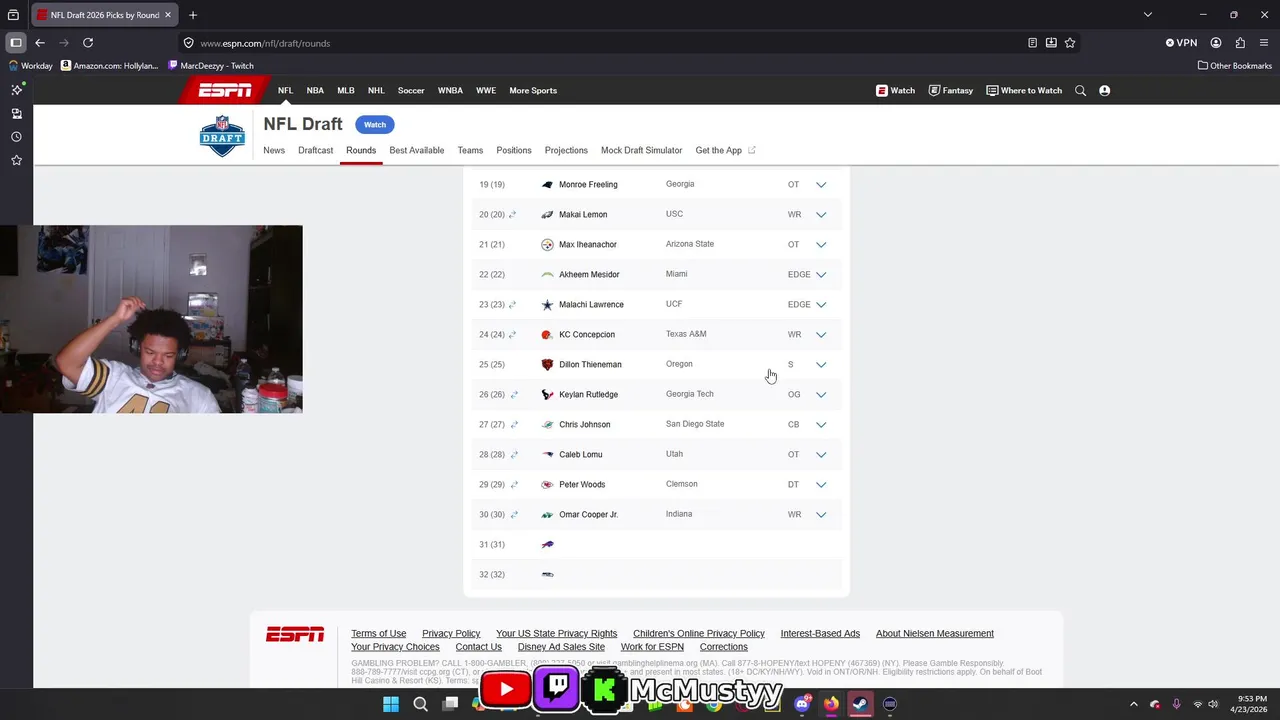Click the Bills logo on pick 31

tap(547, 544)
